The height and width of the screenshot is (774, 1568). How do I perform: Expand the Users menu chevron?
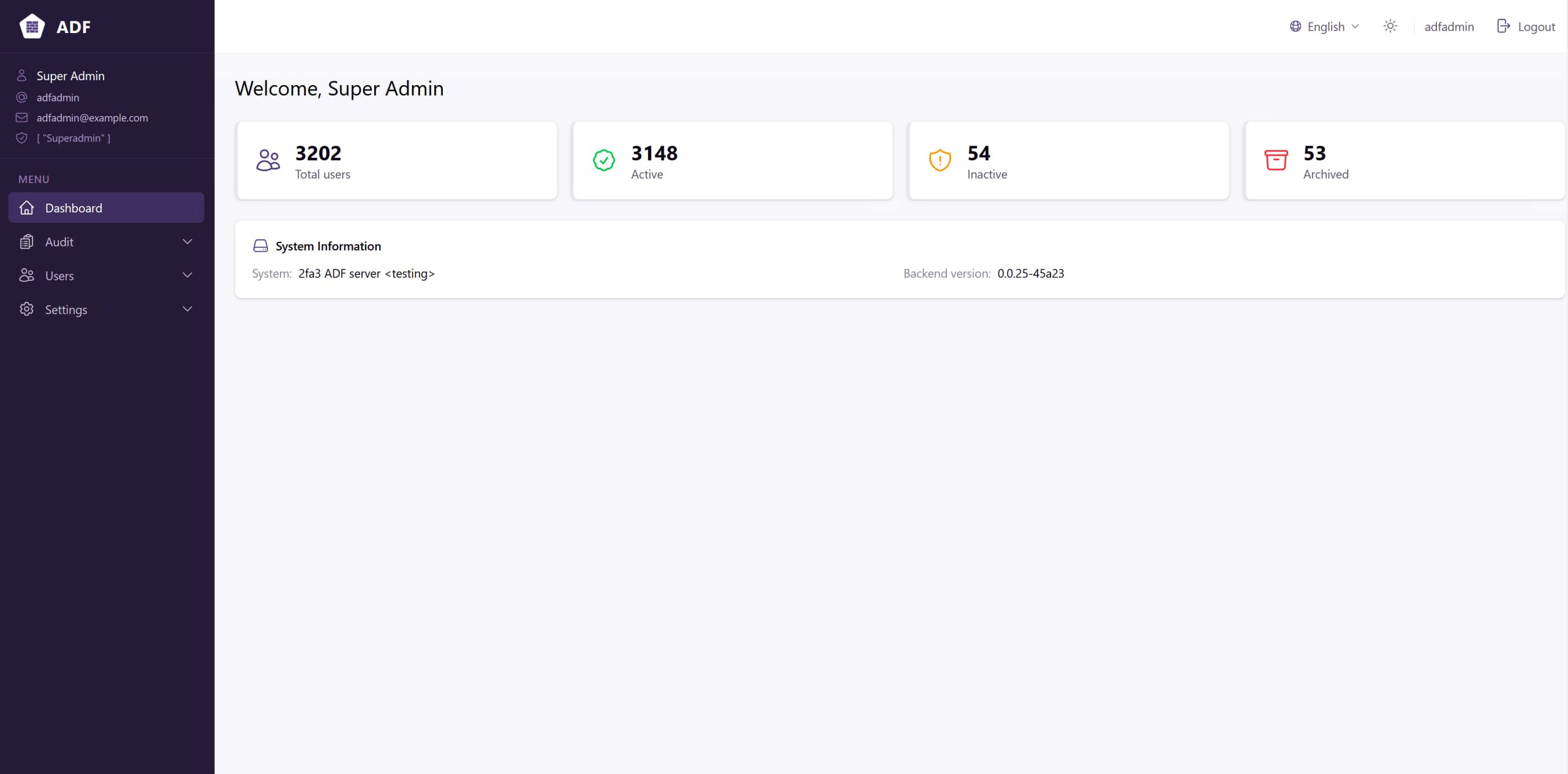coord(187,276)
